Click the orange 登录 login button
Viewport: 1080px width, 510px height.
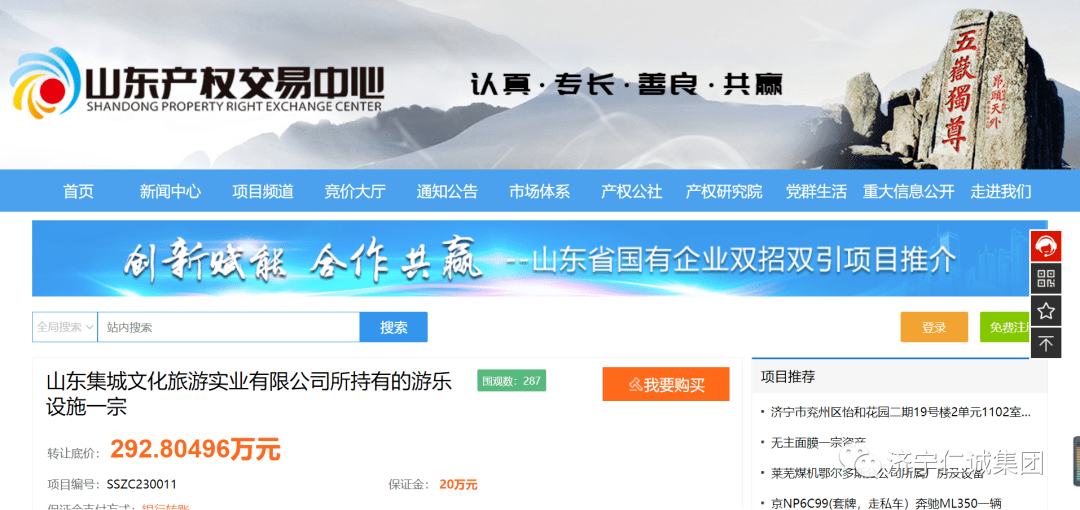point(934,327)
